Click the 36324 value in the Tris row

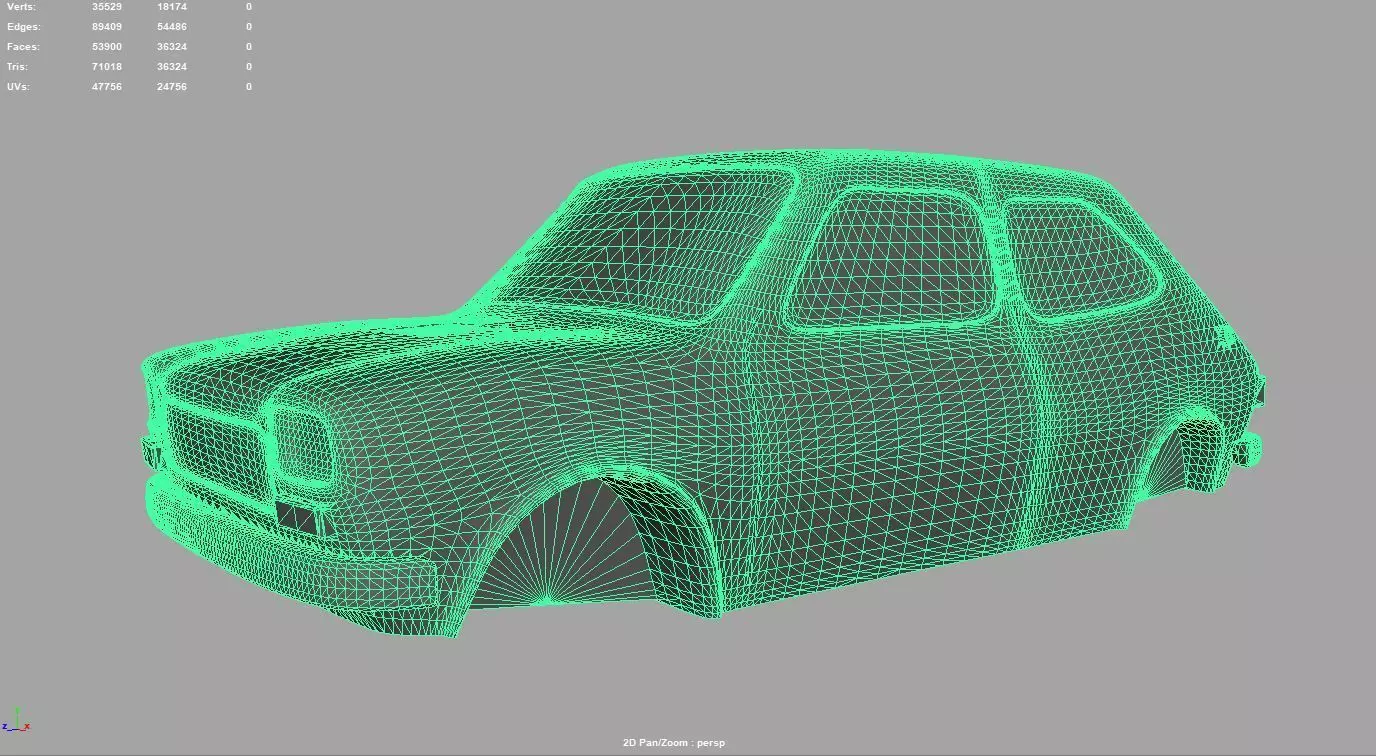click(x=172, y=67)
